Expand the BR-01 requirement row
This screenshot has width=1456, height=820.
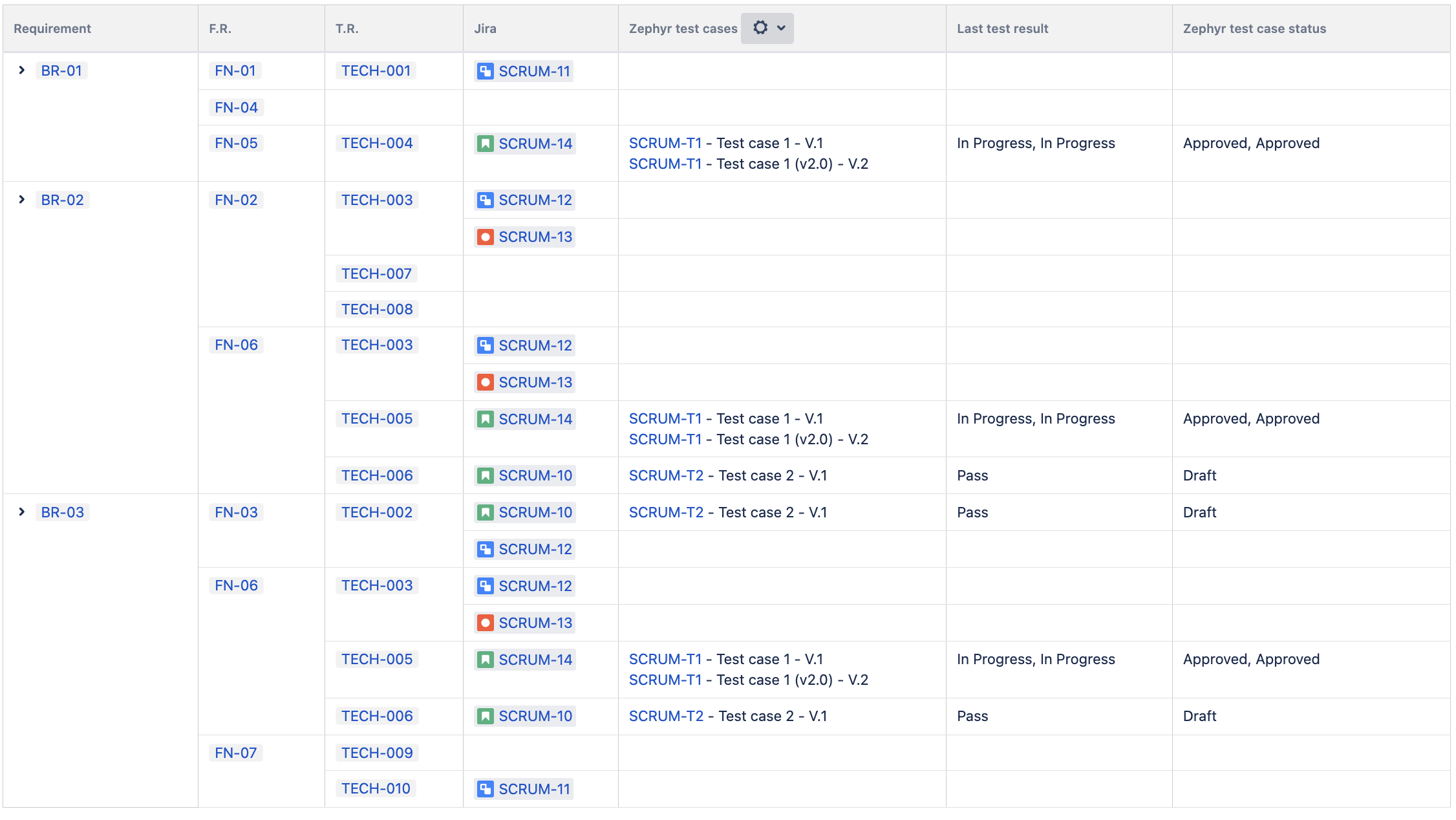point(22,70)
